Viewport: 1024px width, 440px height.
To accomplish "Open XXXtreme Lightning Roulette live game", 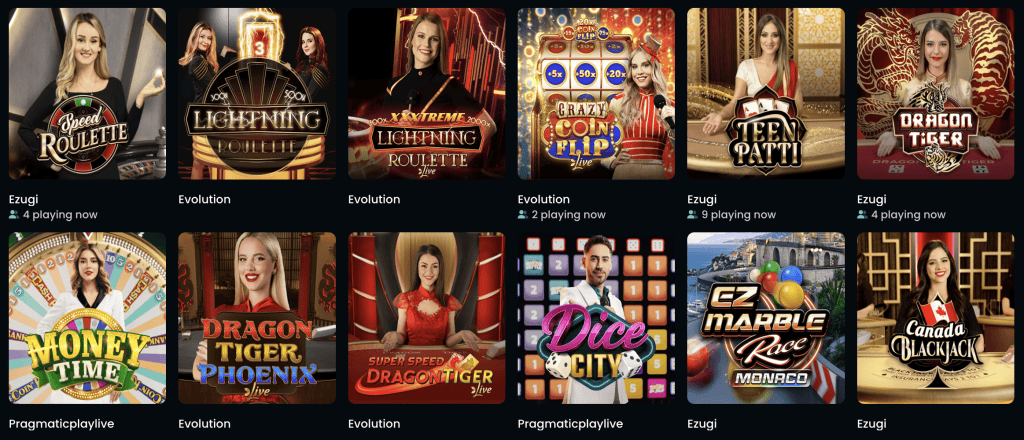I will click(x=426, y=93).
